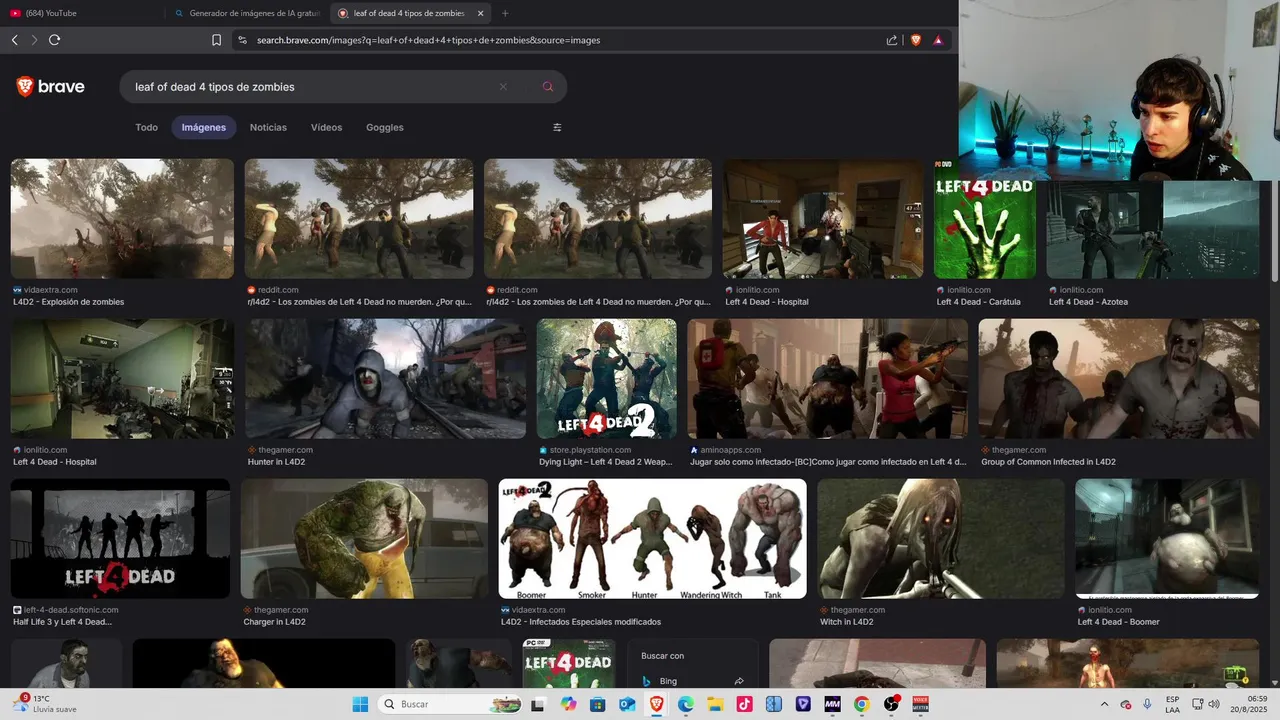Open image search filters icon

[557, 127]
